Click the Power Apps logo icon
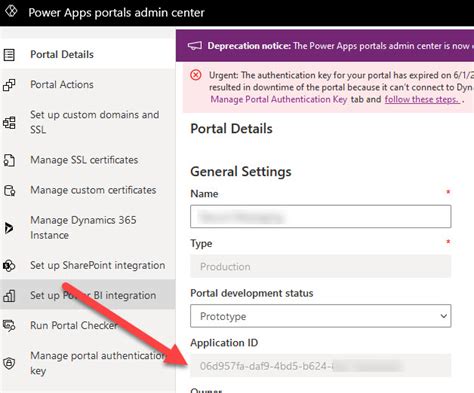Image resolution: width=474 pixels, height=393 pixels. coord(11,11)
